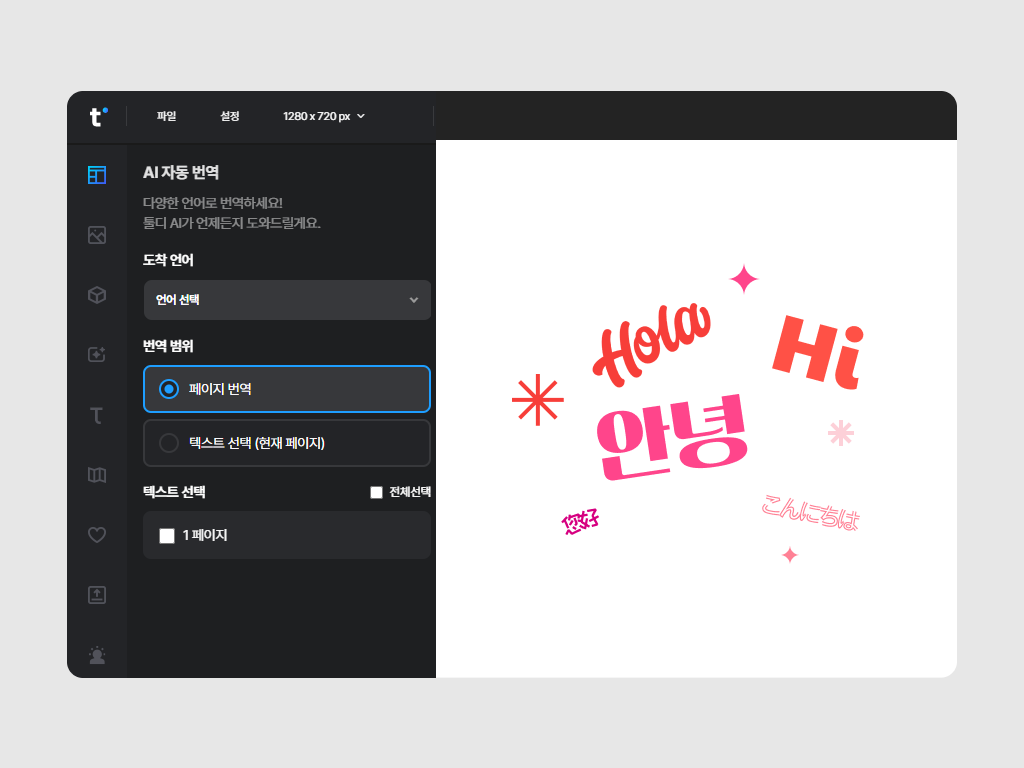Open the image/photo sidebar icon

(97, 235)
